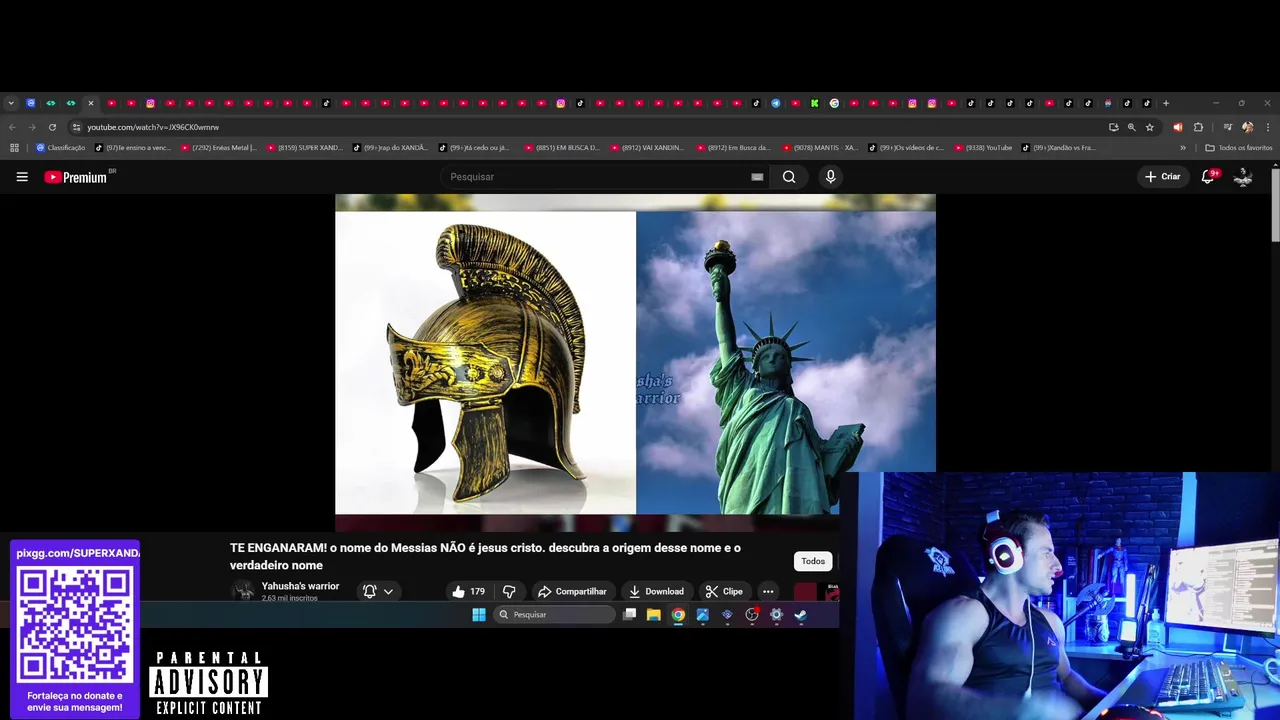Like the video with 179 likes
Viewport: 1280px width, 720px height.
468,591
